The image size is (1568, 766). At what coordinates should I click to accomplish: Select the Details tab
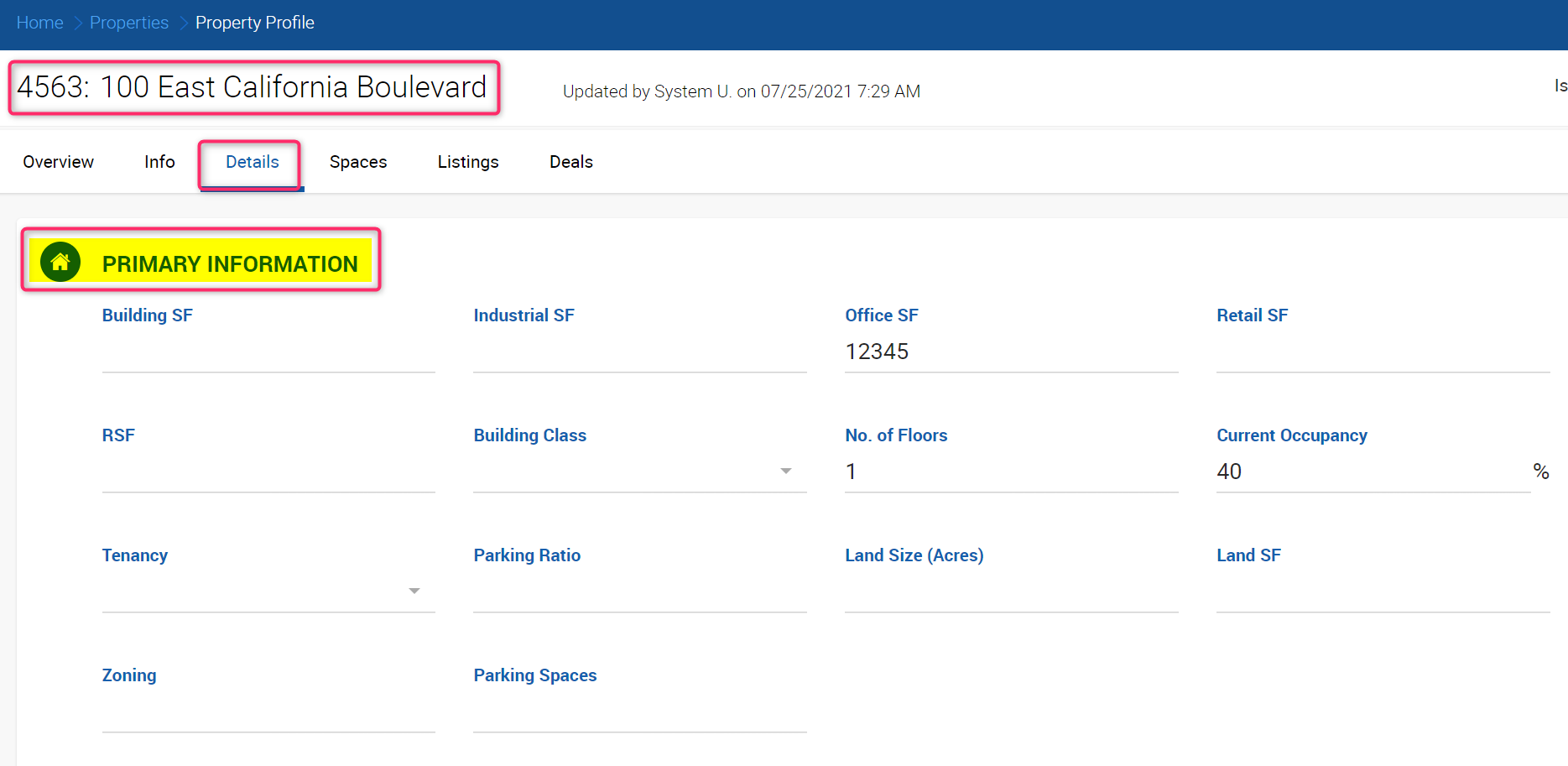tap(253, 162)
